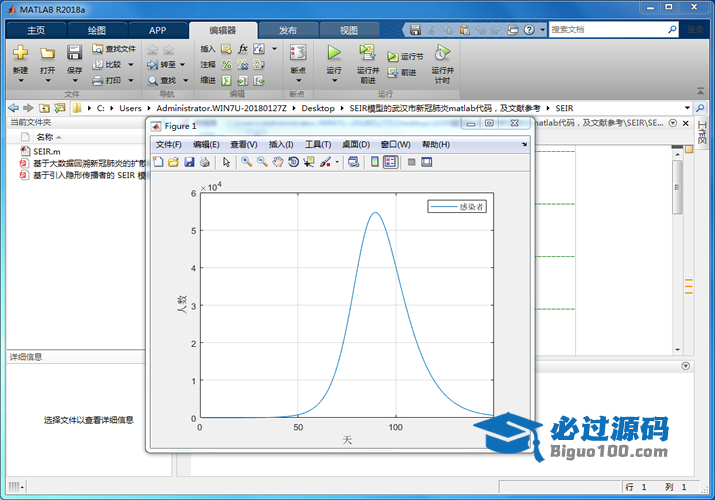Open Figure 1 桌面(D) menu
Screen dimensions: 715x500
coord(356,144)
